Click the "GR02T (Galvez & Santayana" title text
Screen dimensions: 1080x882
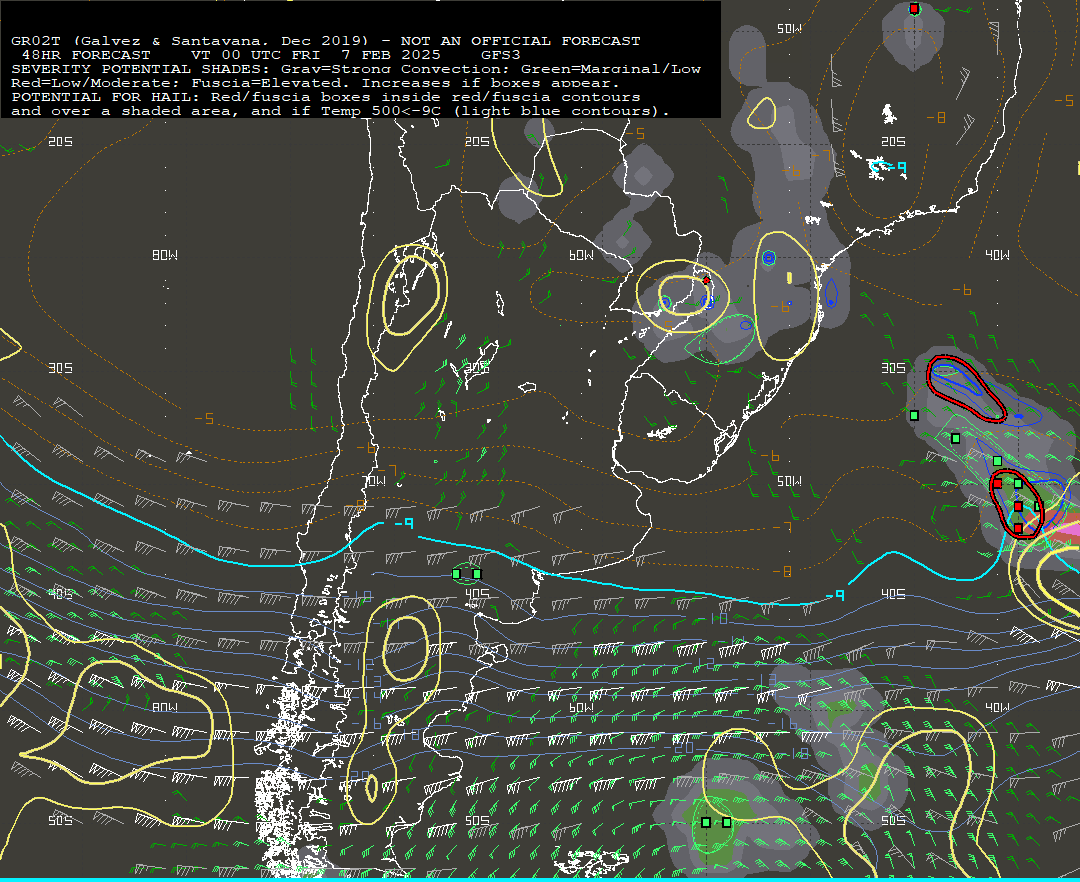(x=135, y=41)
